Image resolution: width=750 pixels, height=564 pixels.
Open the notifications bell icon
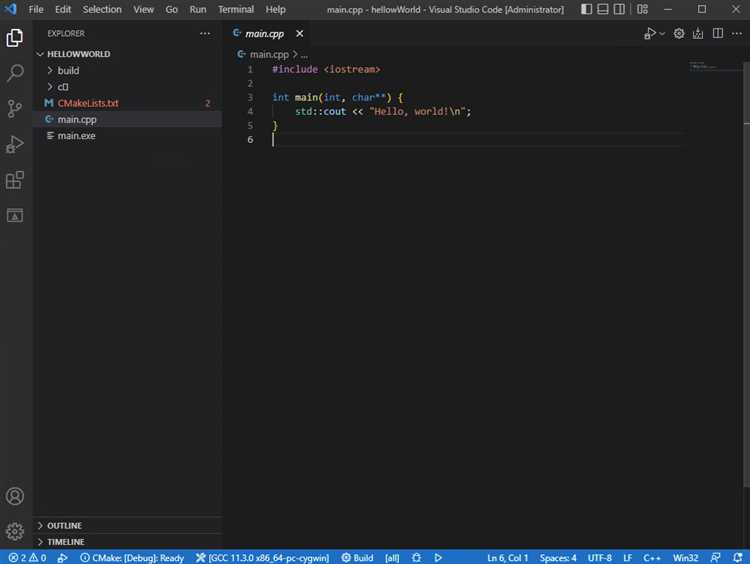pyautogui.click(x=737, y=557)
